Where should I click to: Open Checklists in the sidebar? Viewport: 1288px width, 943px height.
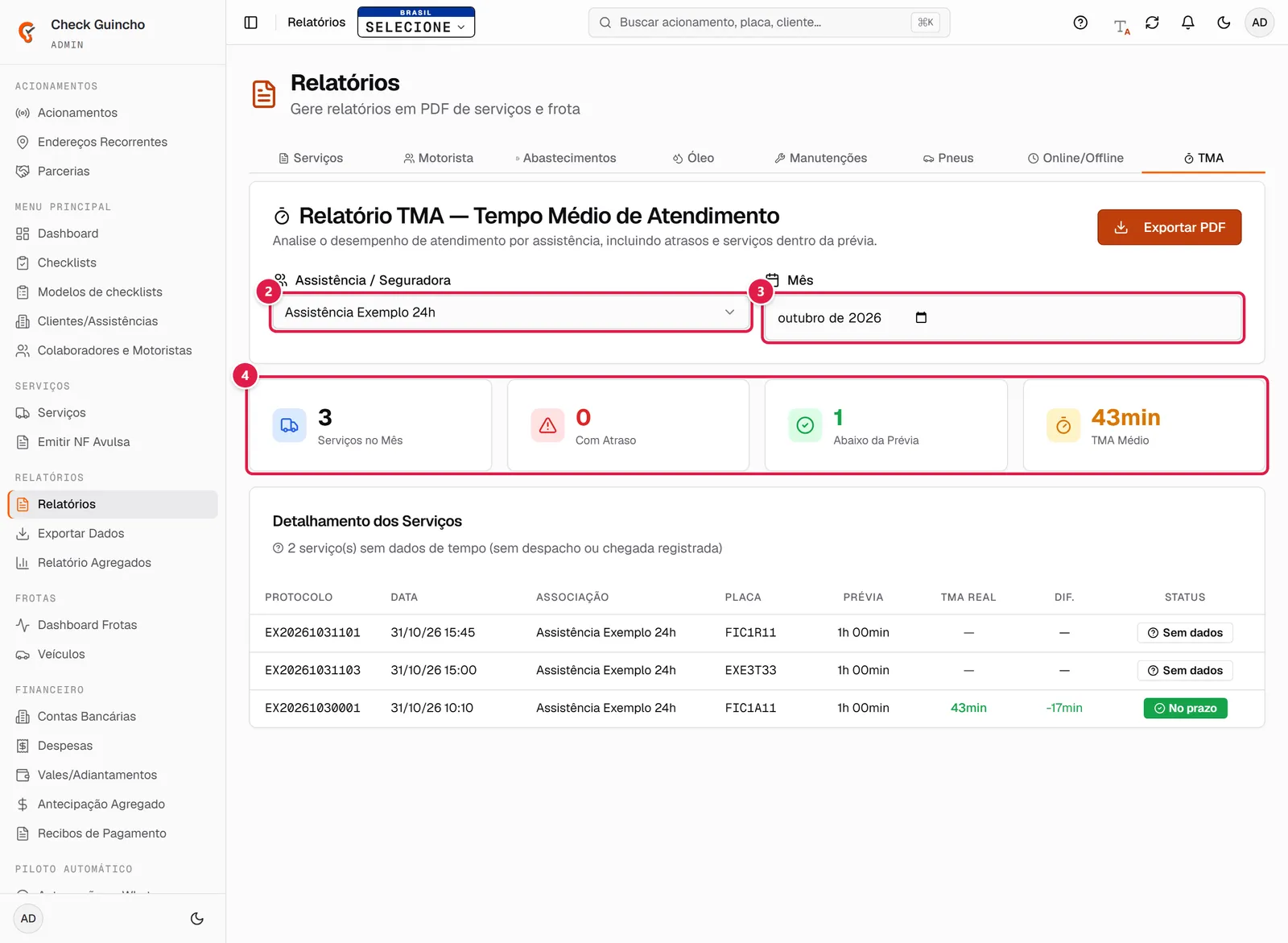tap(113, 263)
